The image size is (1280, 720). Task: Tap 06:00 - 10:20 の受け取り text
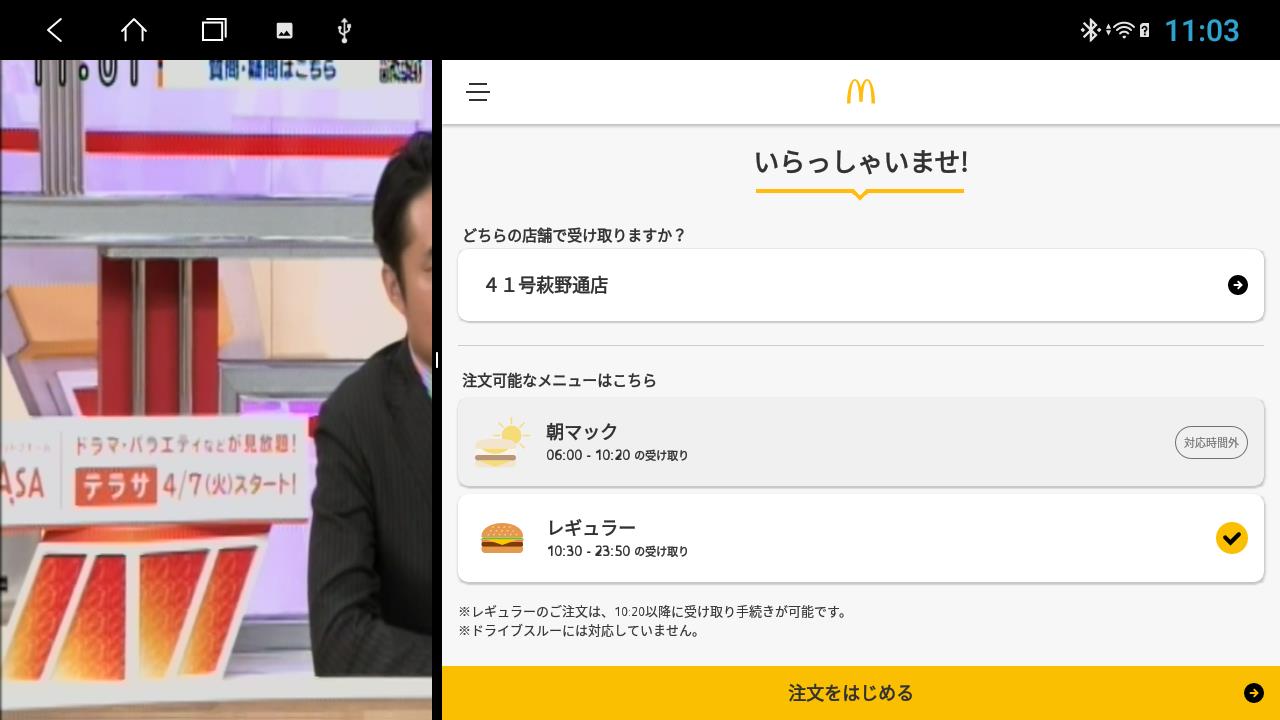click(617, 455)
